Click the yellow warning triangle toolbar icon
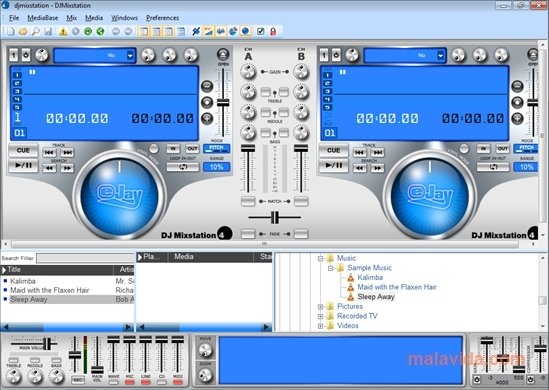Screen dimensions: 549x390 63,32
